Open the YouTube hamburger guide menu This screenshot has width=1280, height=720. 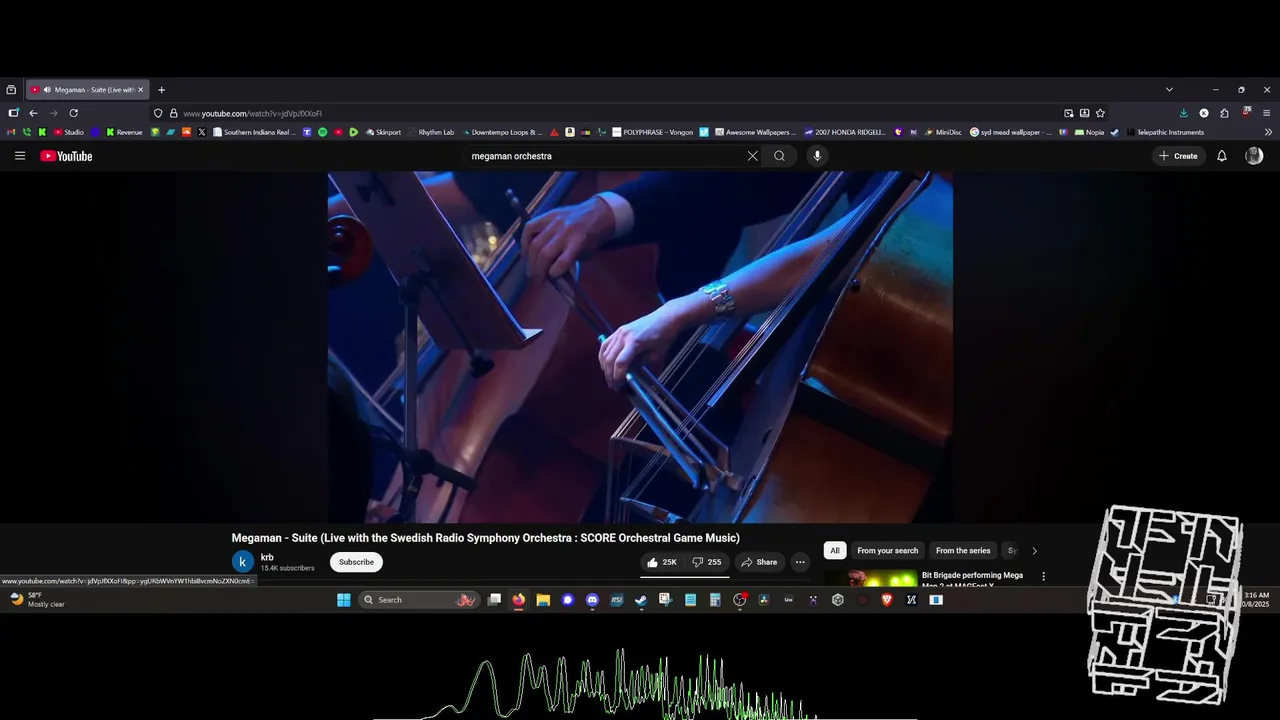coord(20,156)
